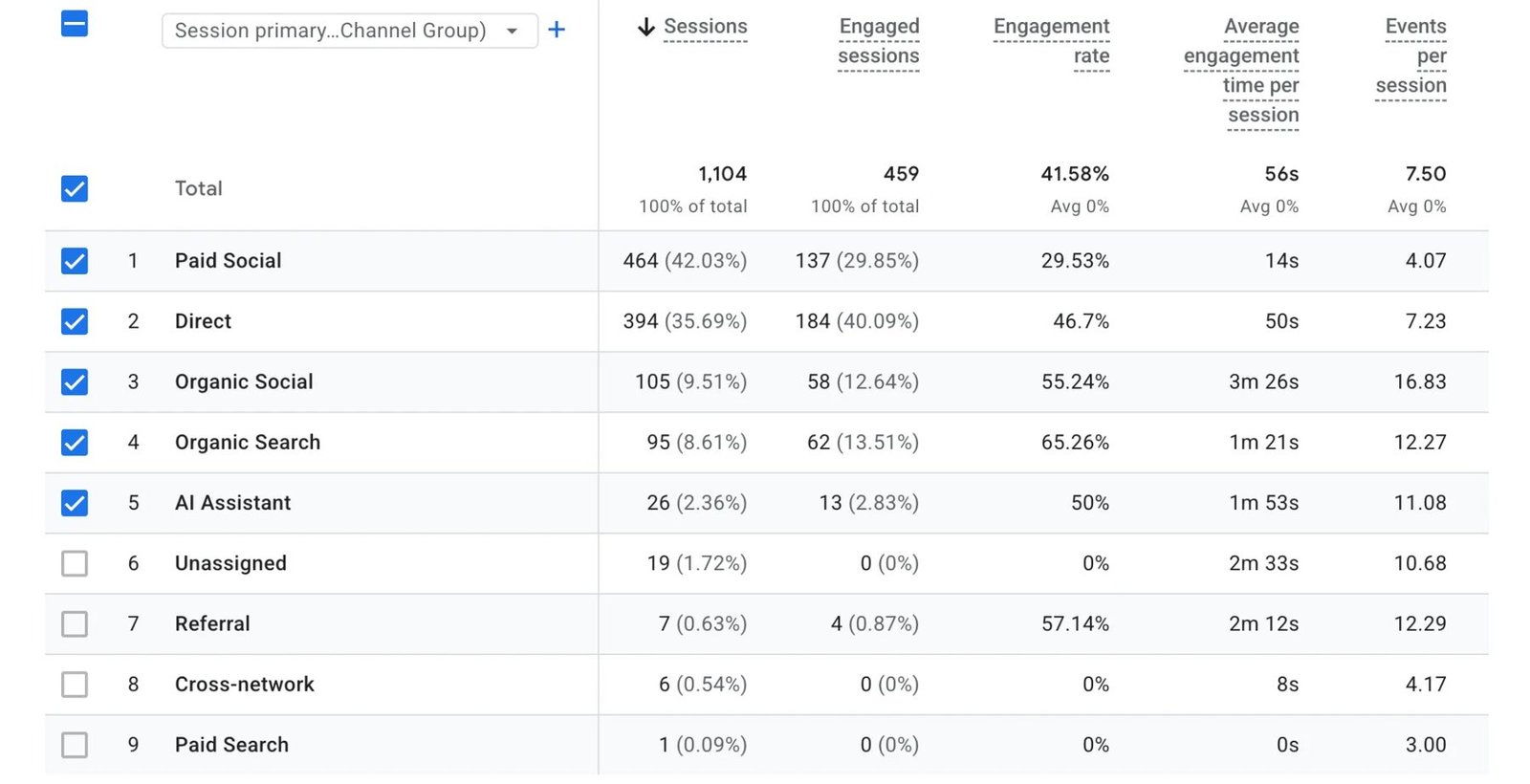Screen dimensions: 1530x784
Task: Check the Cross-network row checkbox
Action: click(x=75, y=684)
